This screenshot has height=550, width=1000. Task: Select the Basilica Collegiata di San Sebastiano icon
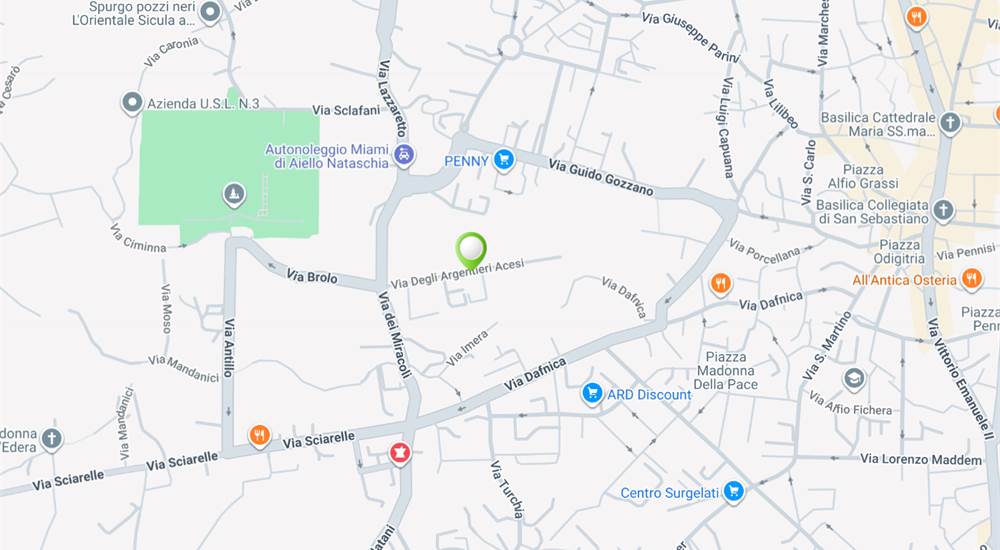[943, 210]
